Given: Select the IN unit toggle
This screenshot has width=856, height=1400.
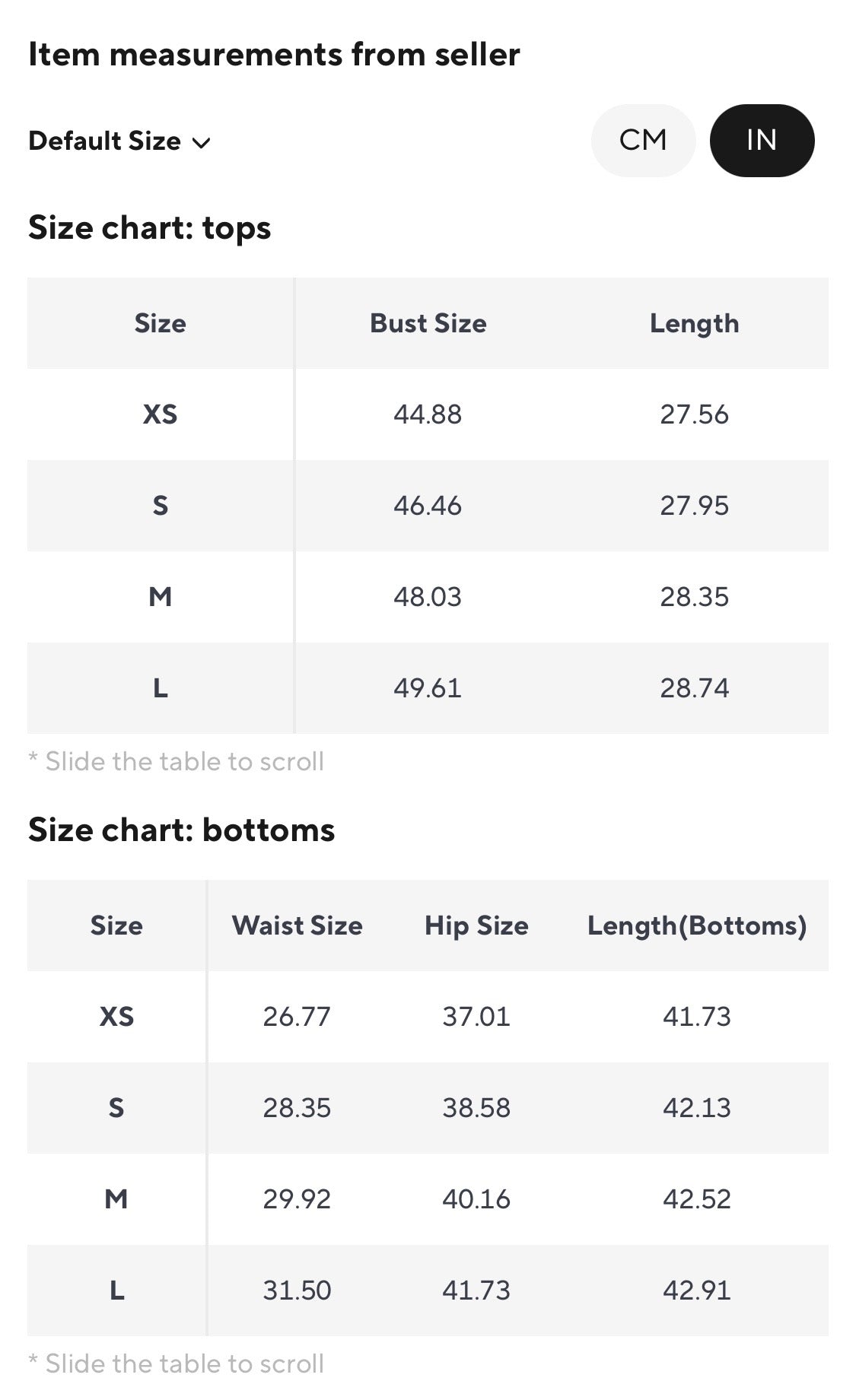Looking at the screenshot, I should (762, 141).
